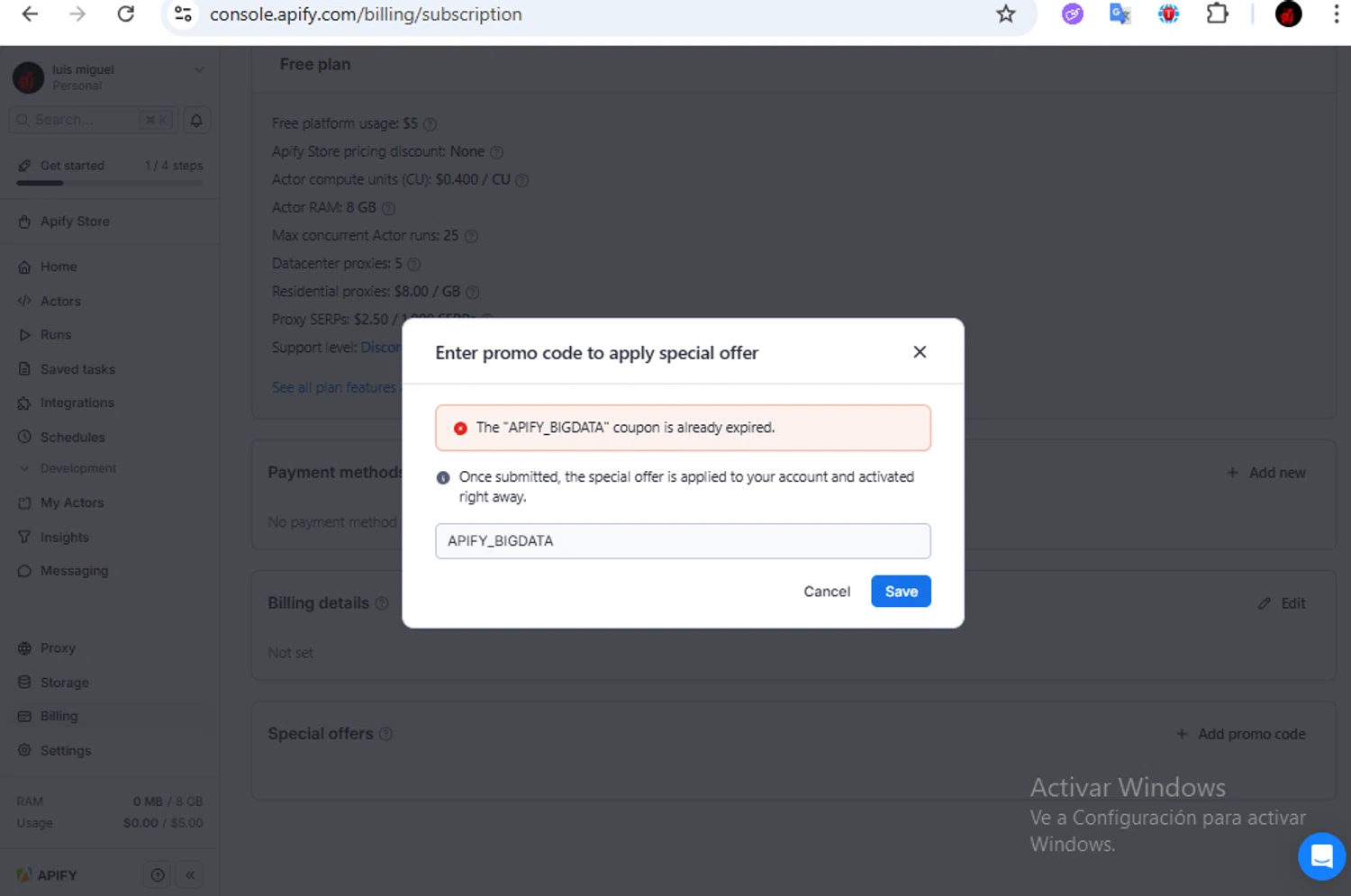The height and width of the screenshot is (896, 1351).
Task: Open See all plan features link
Action: coord(334,387)
